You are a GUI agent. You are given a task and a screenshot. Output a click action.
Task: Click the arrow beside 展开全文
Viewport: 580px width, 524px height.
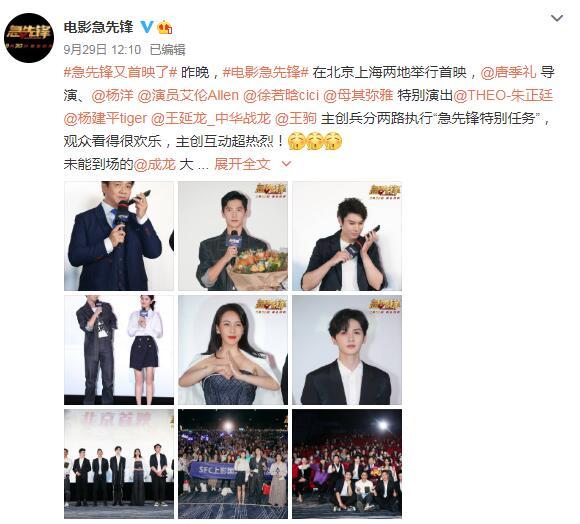[x=286, y=164]
